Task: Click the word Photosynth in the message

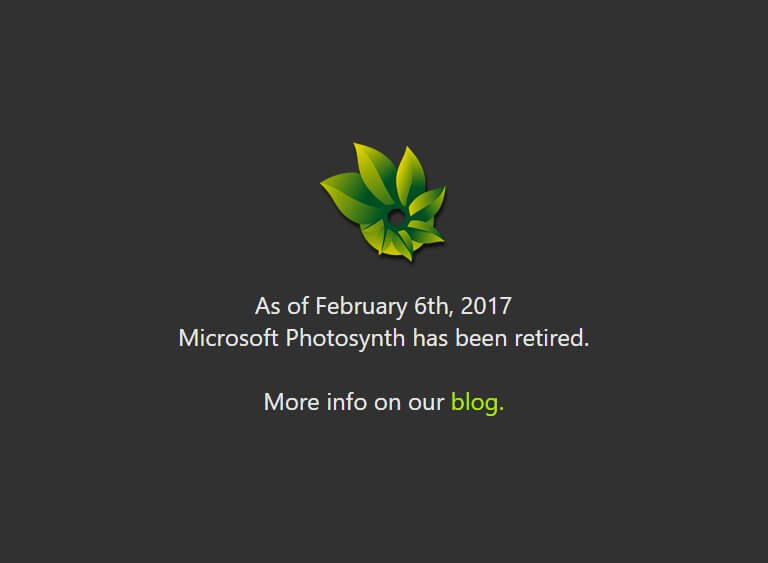Action: pos(345,339)
